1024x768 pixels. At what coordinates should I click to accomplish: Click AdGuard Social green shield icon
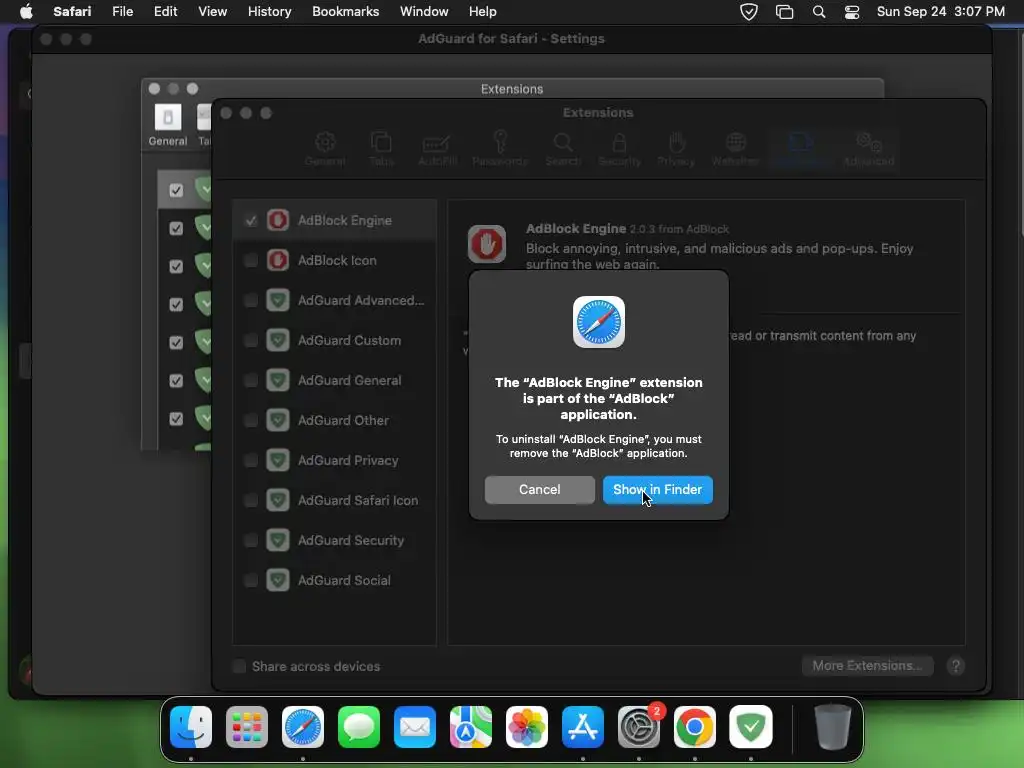[278, 580]
